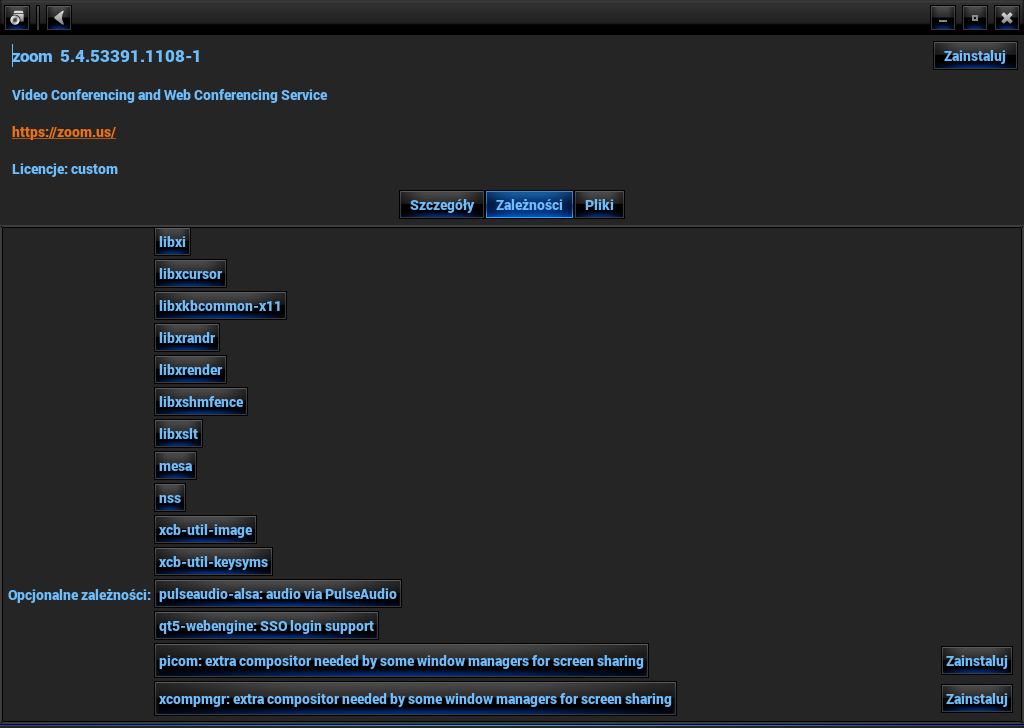Open the libxrandr dependency

(x=187, y=338)
